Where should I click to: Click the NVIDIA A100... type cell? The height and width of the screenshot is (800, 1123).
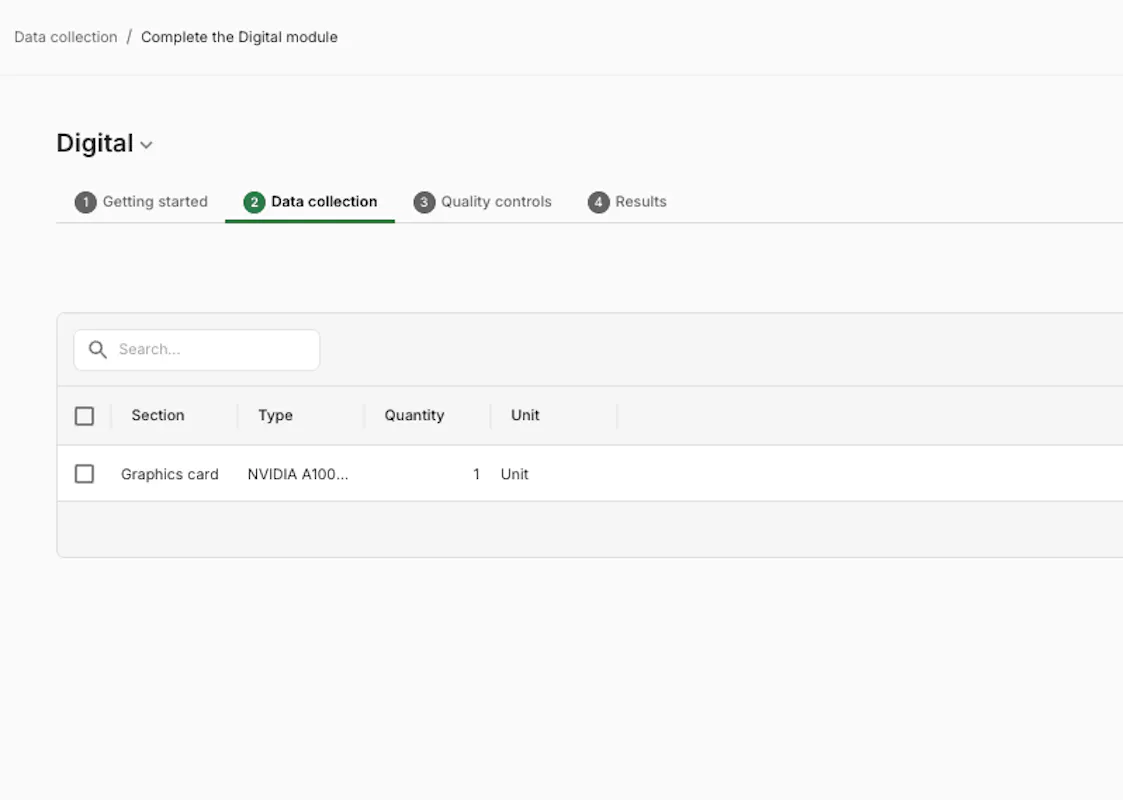(x=298, y=474)
